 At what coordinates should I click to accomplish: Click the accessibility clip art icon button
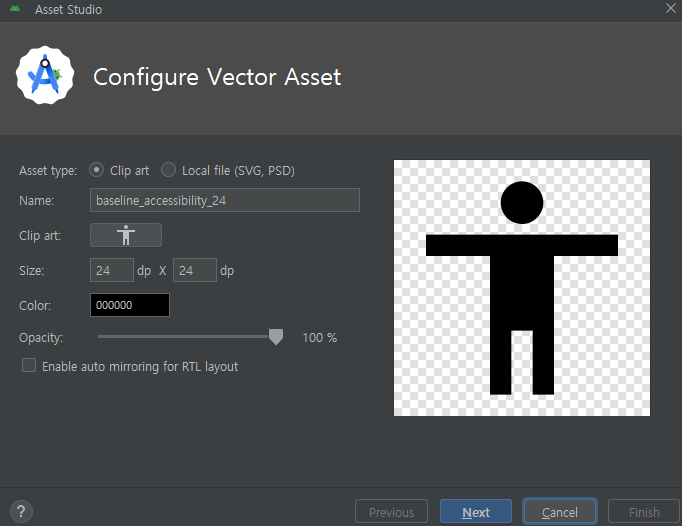click(x=126, y=235)
